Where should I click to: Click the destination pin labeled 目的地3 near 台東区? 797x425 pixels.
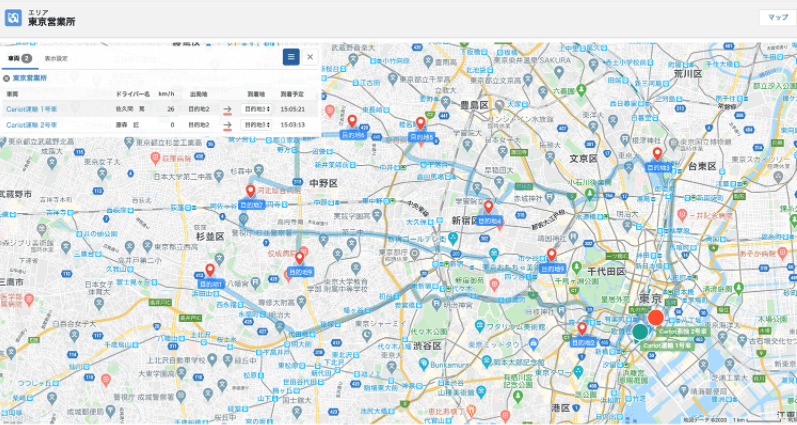click(x=657, y=154)
